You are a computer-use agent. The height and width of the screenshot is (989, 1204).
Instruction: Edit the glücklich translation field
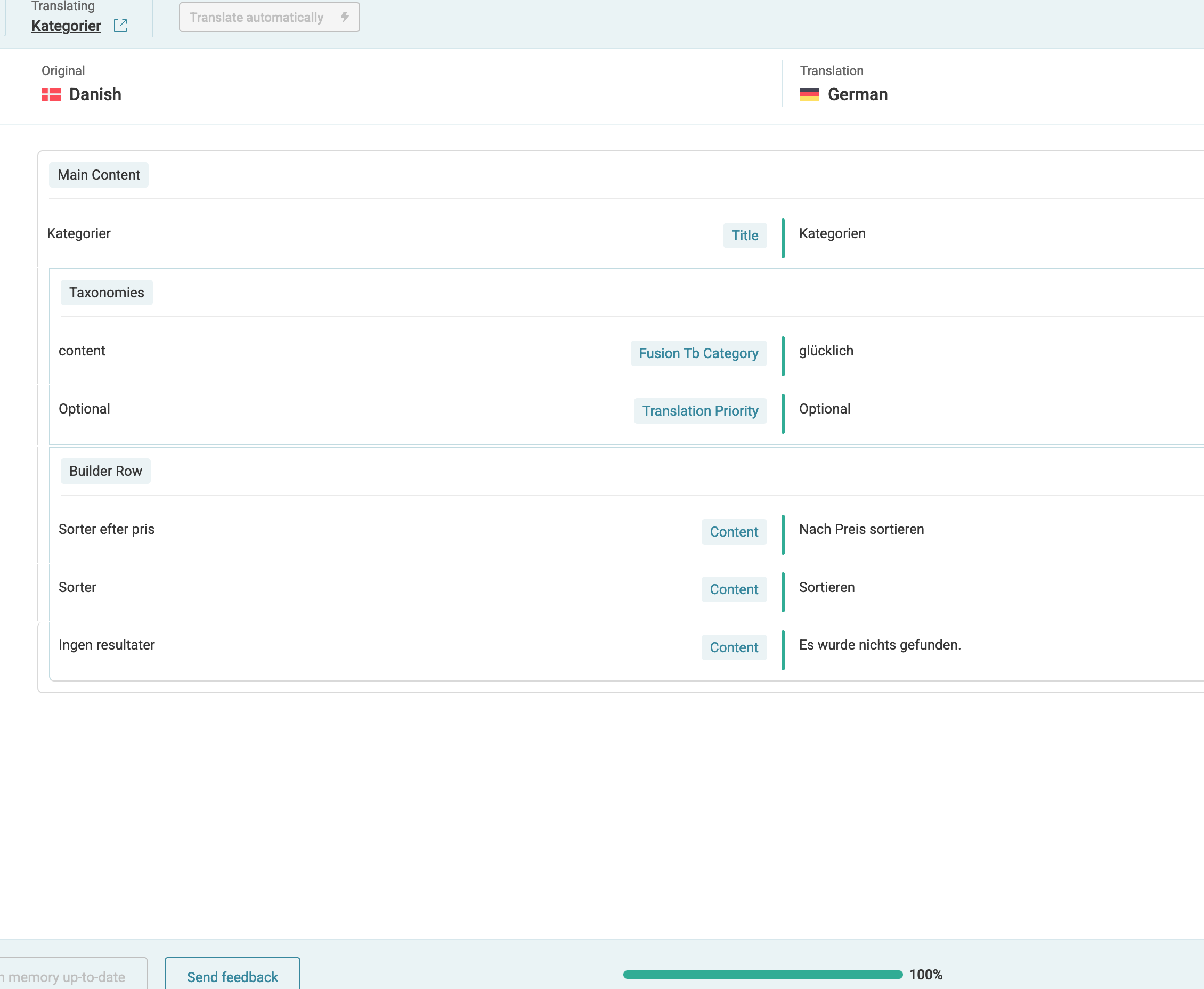[x=826, y=351]
